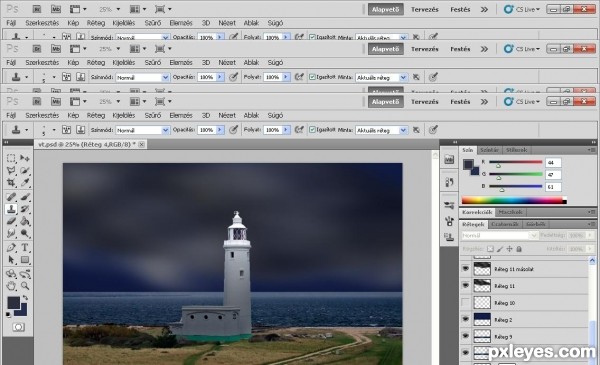Click lock all padlock in Layers panel
The image size is (600, 365).
(519, 249)
